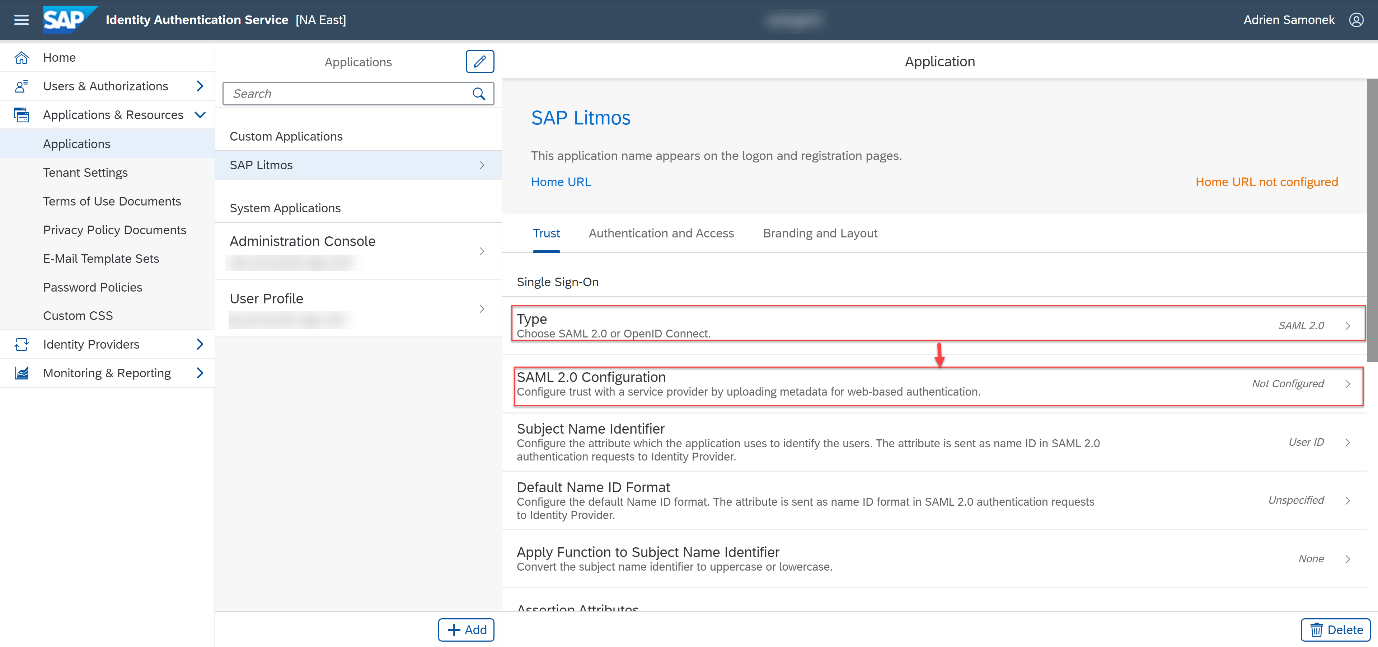The image size is (1378, 647).
Task: Click the Home house icon
Action: point(21,58)
